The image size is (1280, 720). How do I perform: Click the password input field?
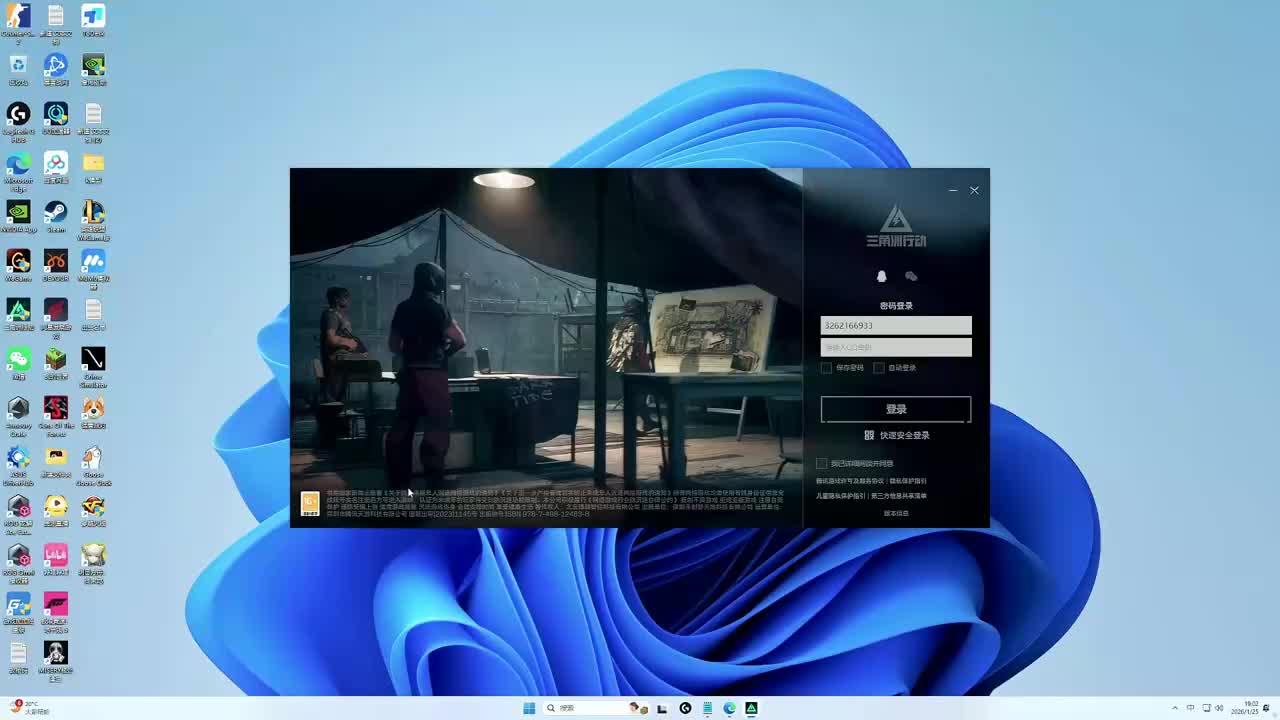tap(896, 347)
